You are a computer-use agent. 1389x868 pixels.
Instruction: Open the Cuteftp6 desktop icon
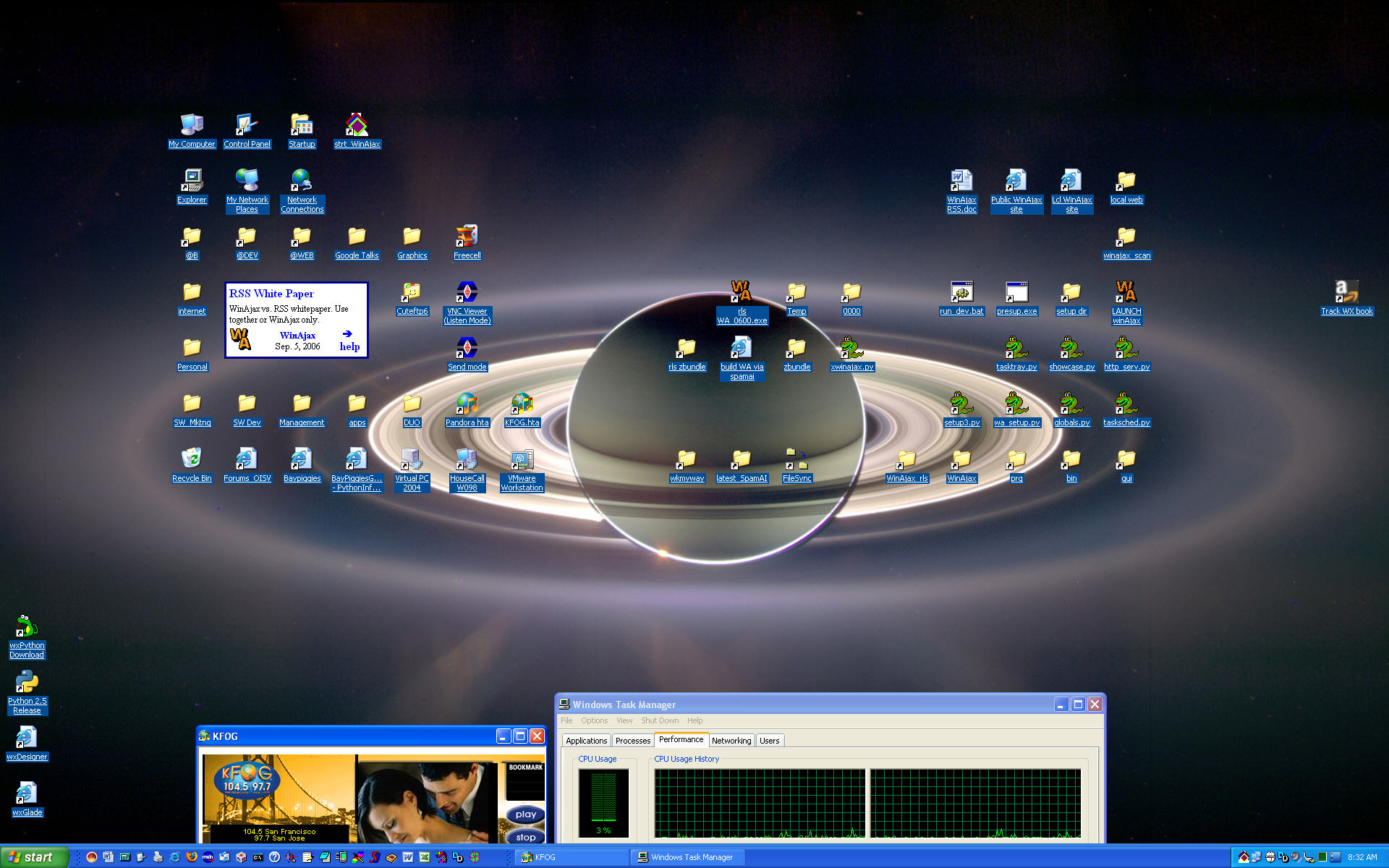pyautogui.click(x=412, y=292)
